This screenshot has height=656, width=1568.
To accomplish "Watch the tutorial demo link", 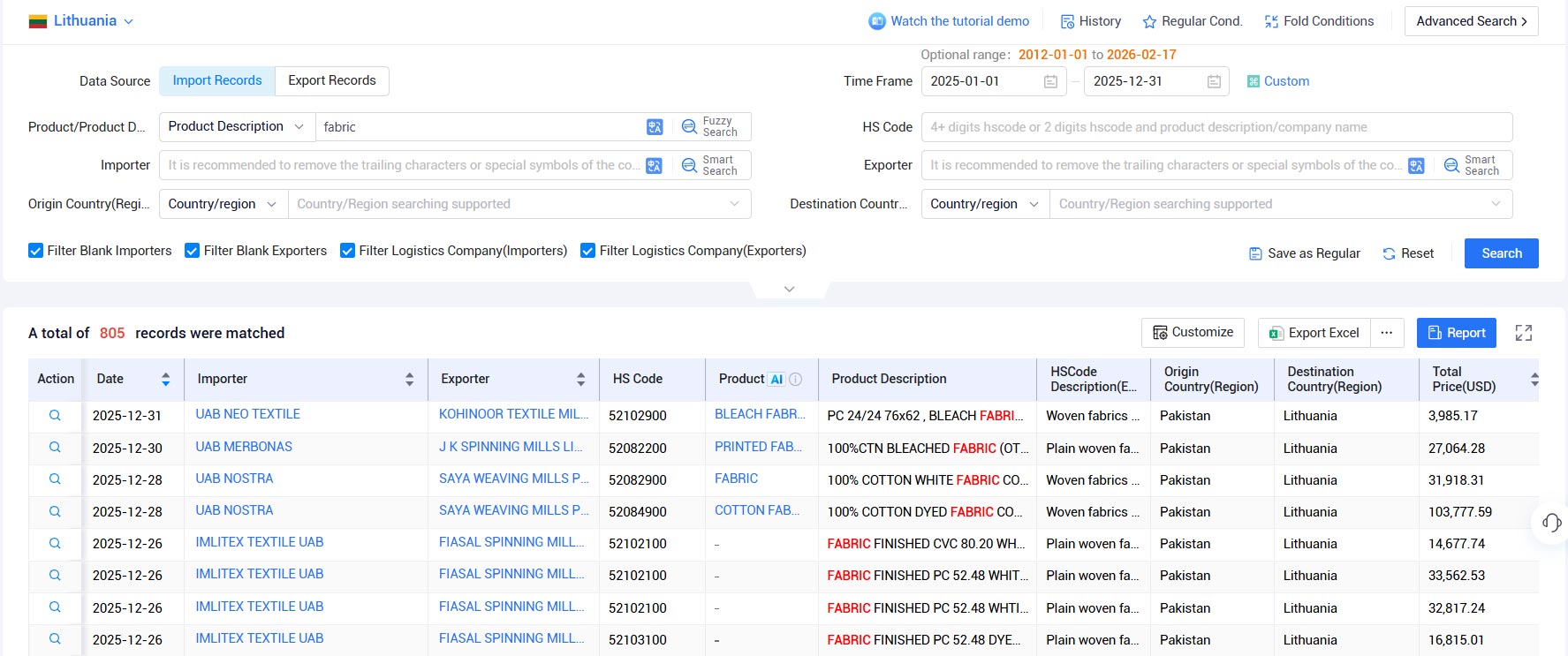I will pyautogui.click(x=959, y=21).
